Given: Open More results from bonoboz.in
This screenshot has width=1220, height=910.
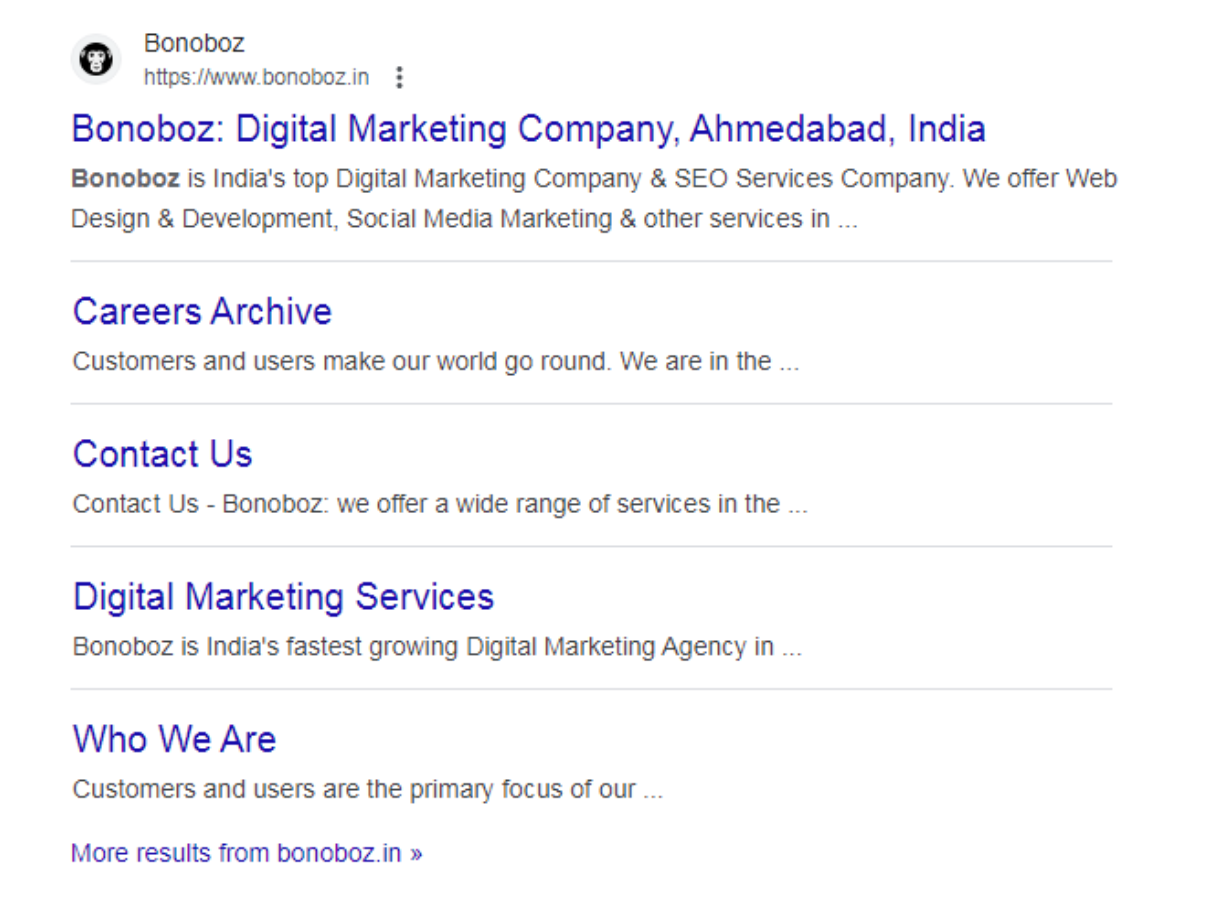Looking at the screenshot, I should tap(236, 853).
